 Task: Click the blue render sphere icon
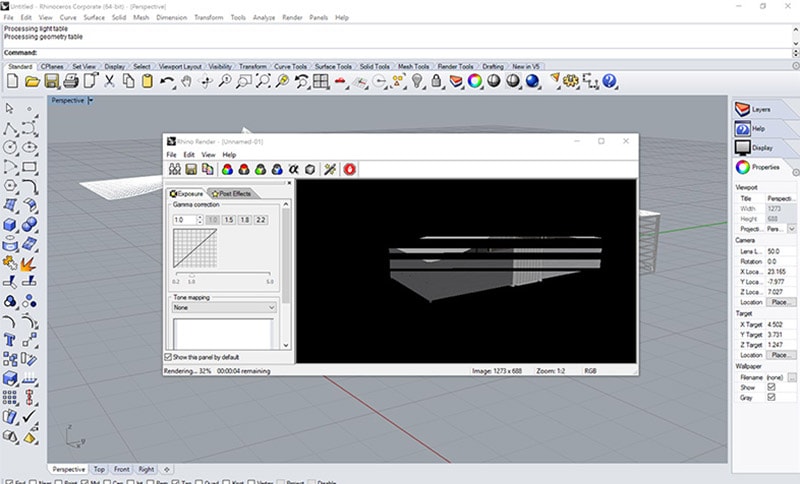coord(532,81)
